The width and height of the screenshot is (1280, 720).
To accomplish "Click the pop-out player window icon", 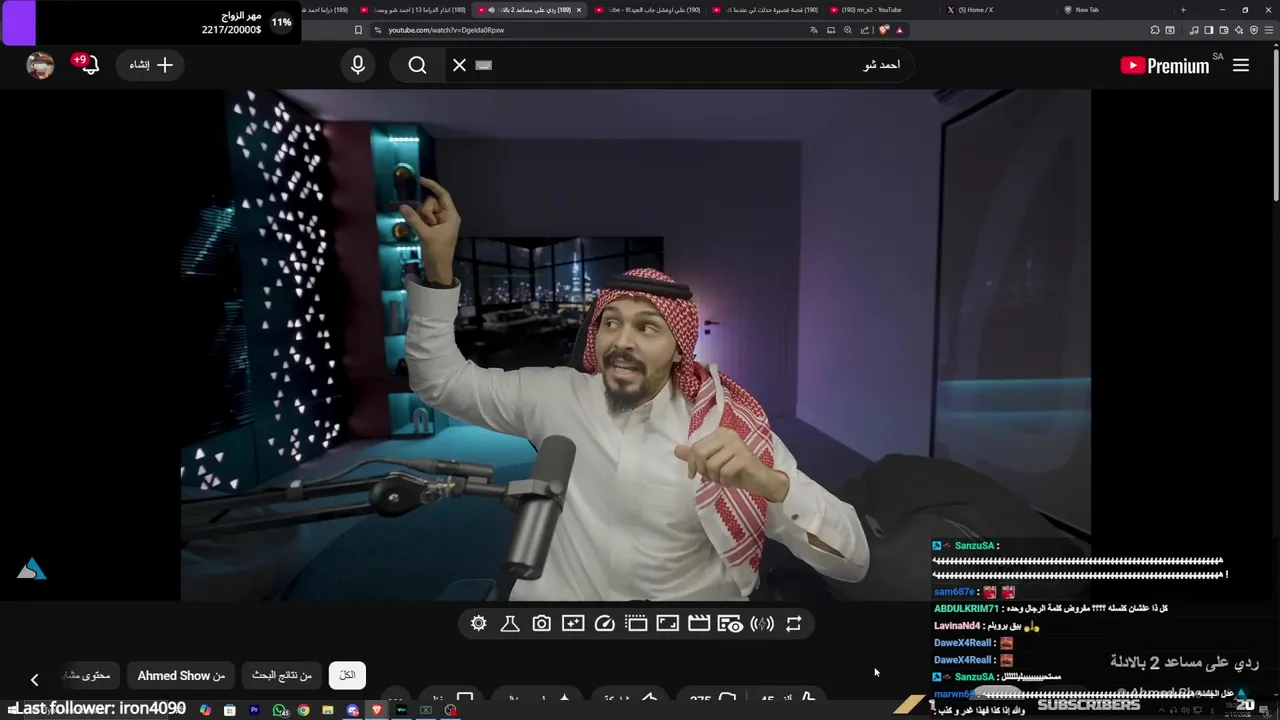I will tap(636, 624).
